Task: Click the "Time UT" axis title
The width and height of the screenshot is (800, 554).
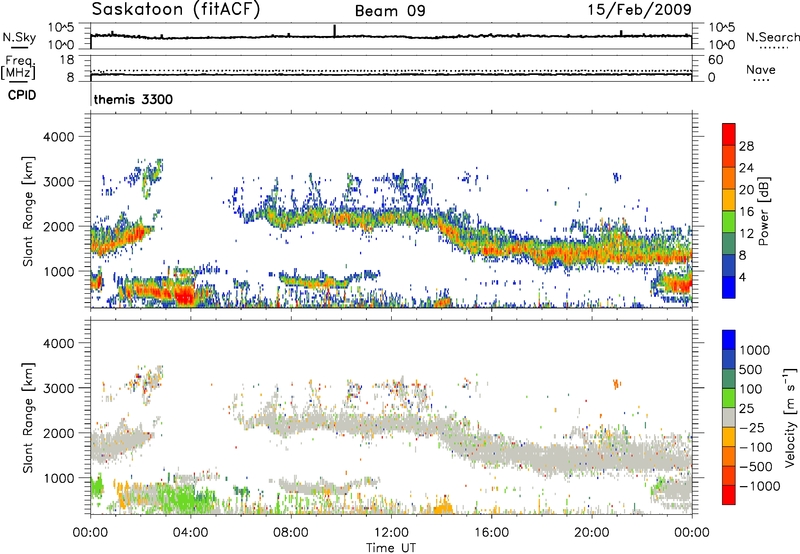Action: [x=391, y=548]
